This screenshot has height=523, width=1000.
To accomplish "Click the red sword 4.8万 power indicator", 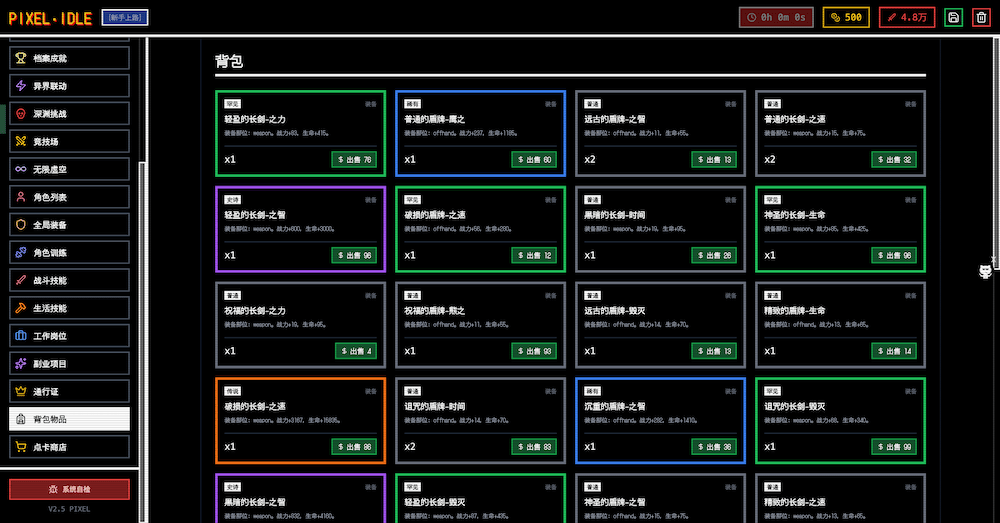I will pyautogui.click(x=907, y=17).
